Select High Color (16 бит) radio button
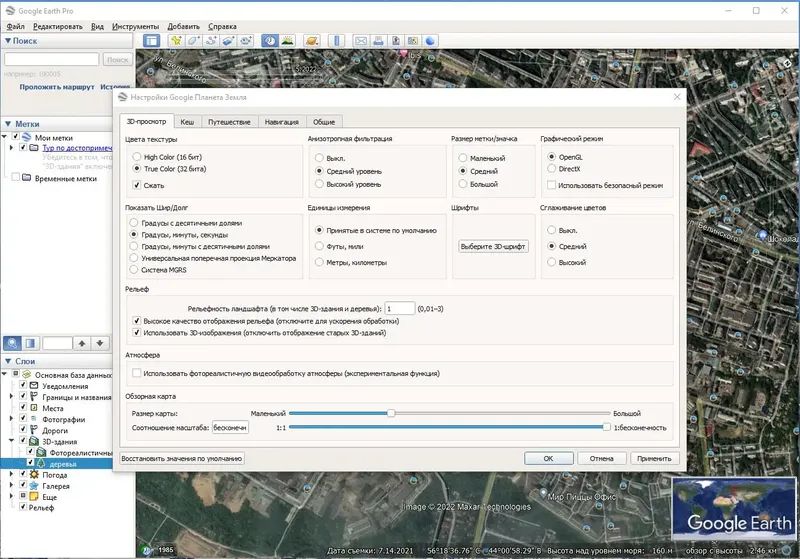The height and width of the screenshot is (559, 800). tap(137, 158)
